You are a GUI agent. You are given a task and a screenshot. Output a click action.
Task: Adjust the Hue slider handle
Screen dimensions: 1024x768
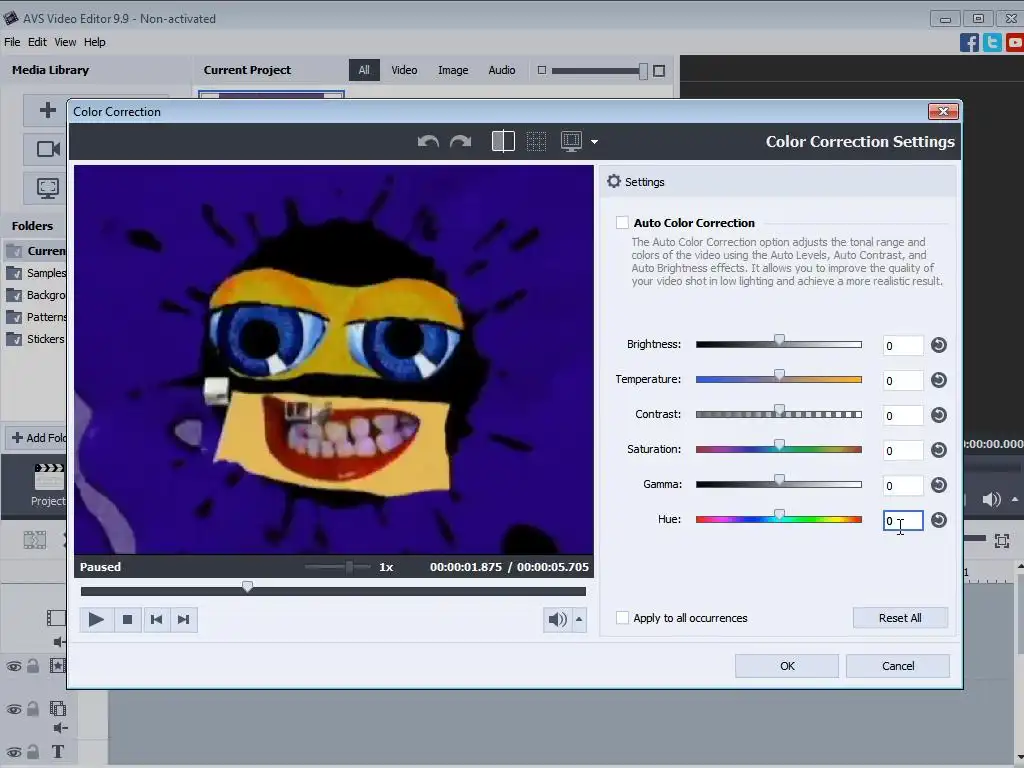(x=779, y=515)
